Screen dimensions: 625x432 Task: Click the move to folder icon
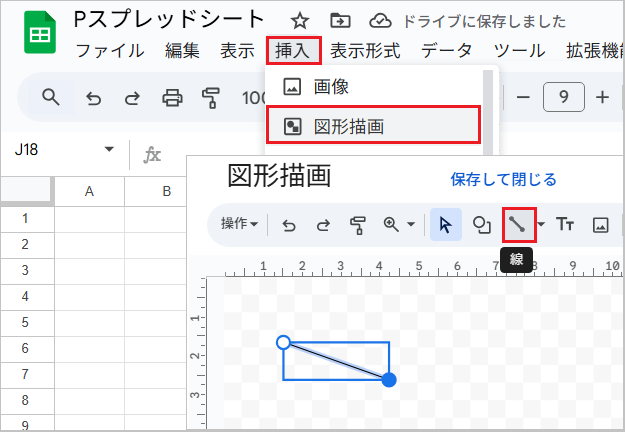pos(340,21)
